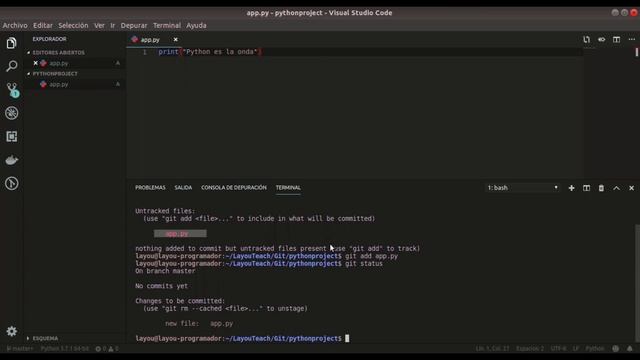
Task: Click the feedback smiley in status bar
Action: (x=616, y=349)
